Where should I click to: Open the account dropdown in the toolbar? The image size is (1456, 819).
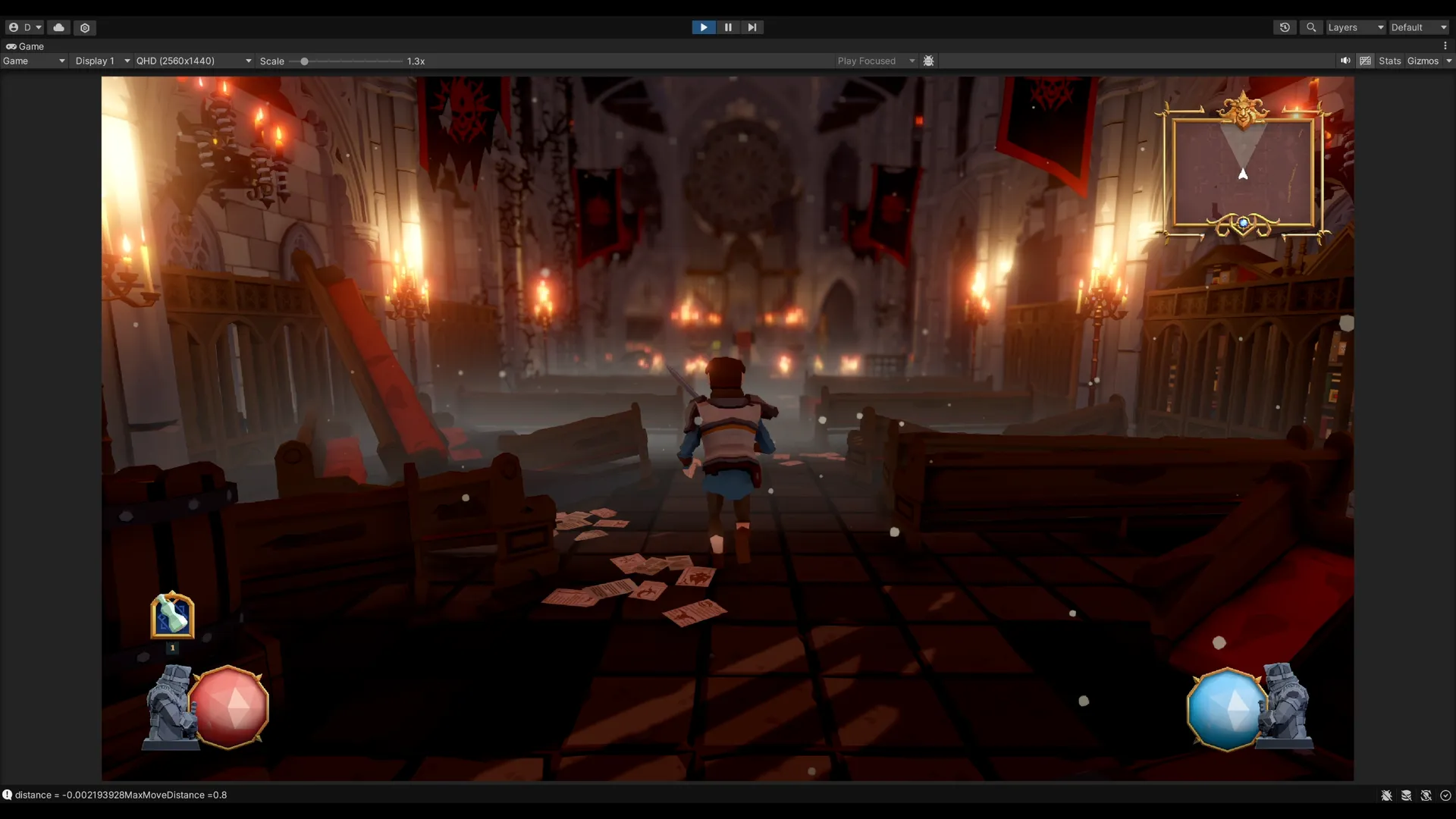(x=24, y=27)
